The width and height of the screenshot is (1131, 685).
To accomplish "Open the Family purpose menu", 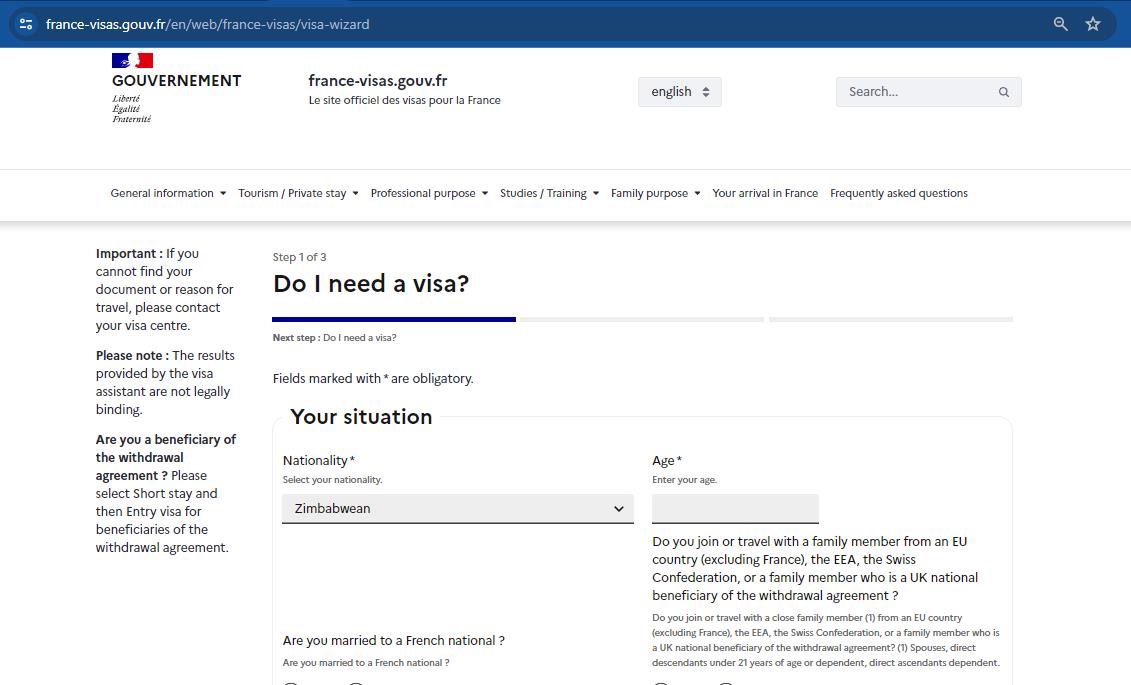I will 655,193.
